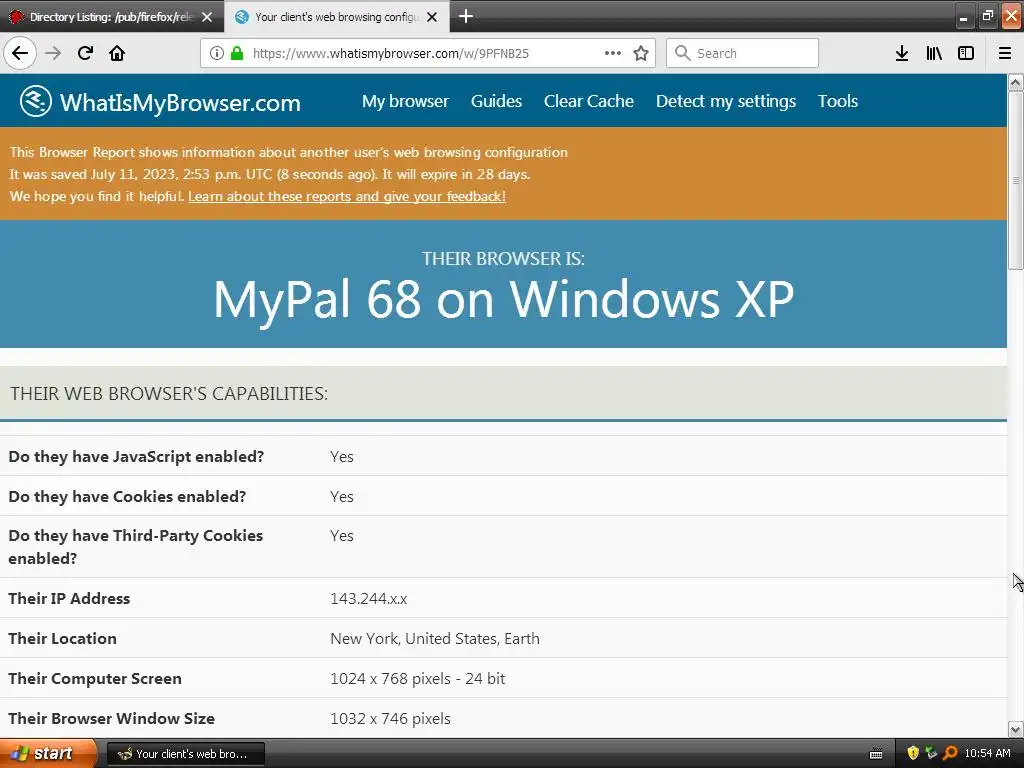Viewport: 1024px width, 768px height.
Task: Show site information icon in address bar
Action: tap(216, 53)
